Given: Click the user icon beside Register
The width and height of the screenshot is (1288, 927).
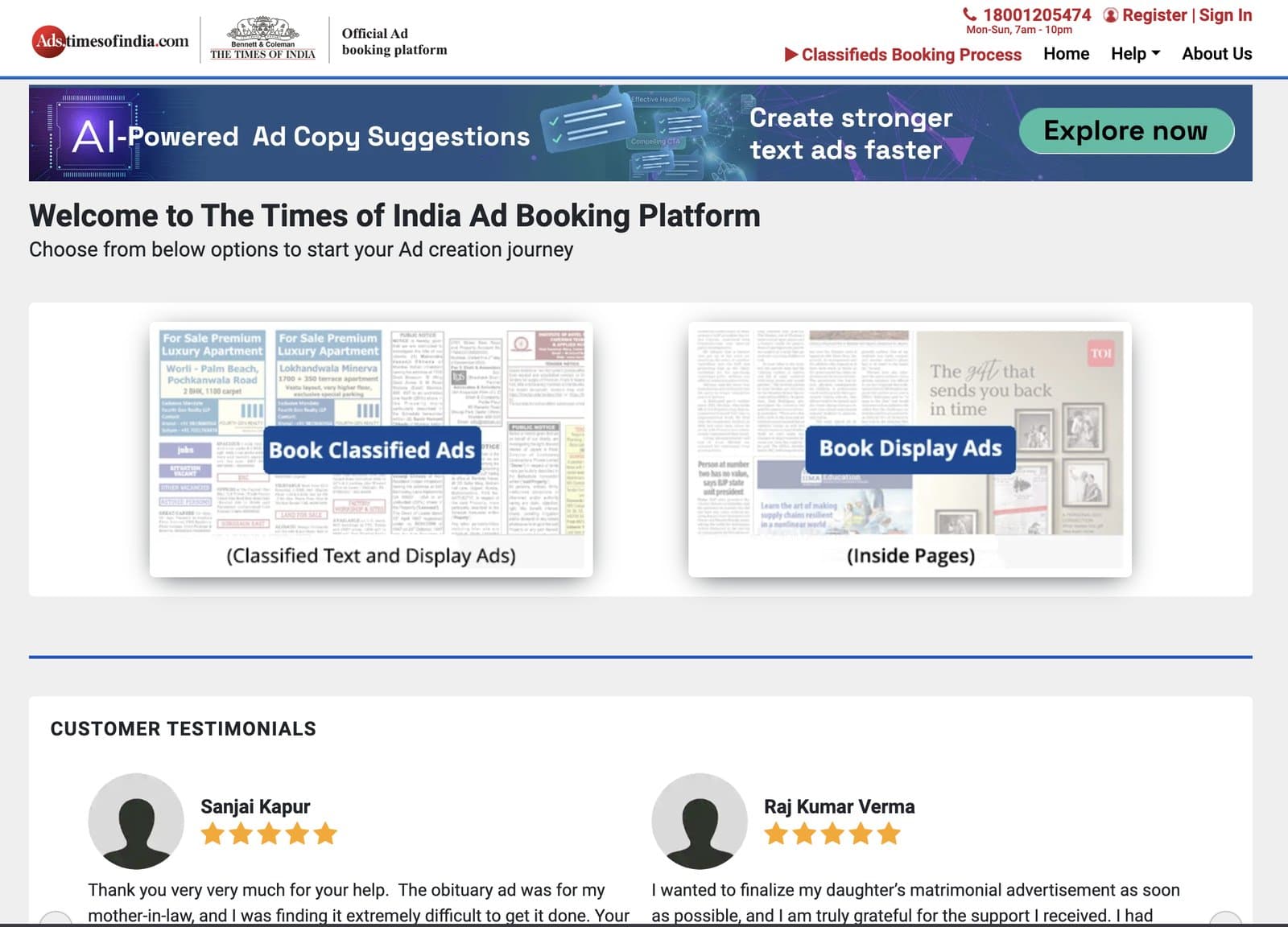Looking at the screenshot, I should [x=1110, y=15].
